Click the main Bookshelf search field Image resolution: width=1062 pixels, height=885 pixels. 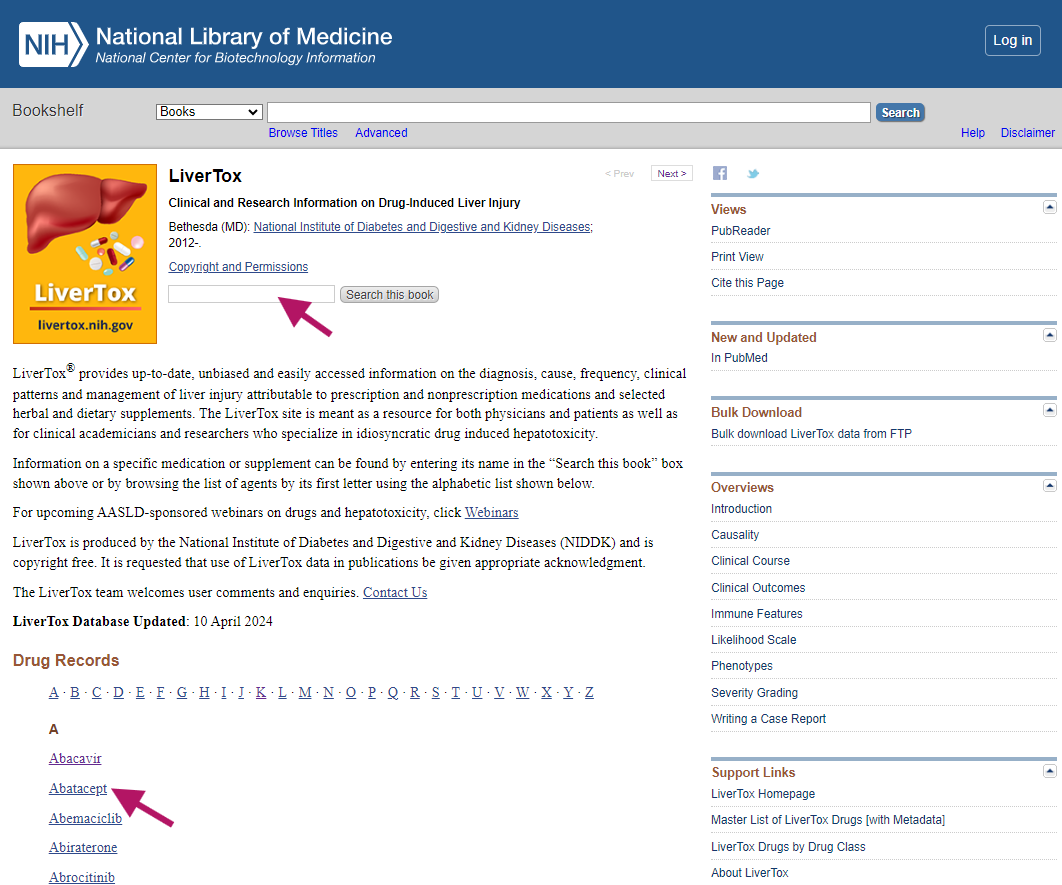569,112
